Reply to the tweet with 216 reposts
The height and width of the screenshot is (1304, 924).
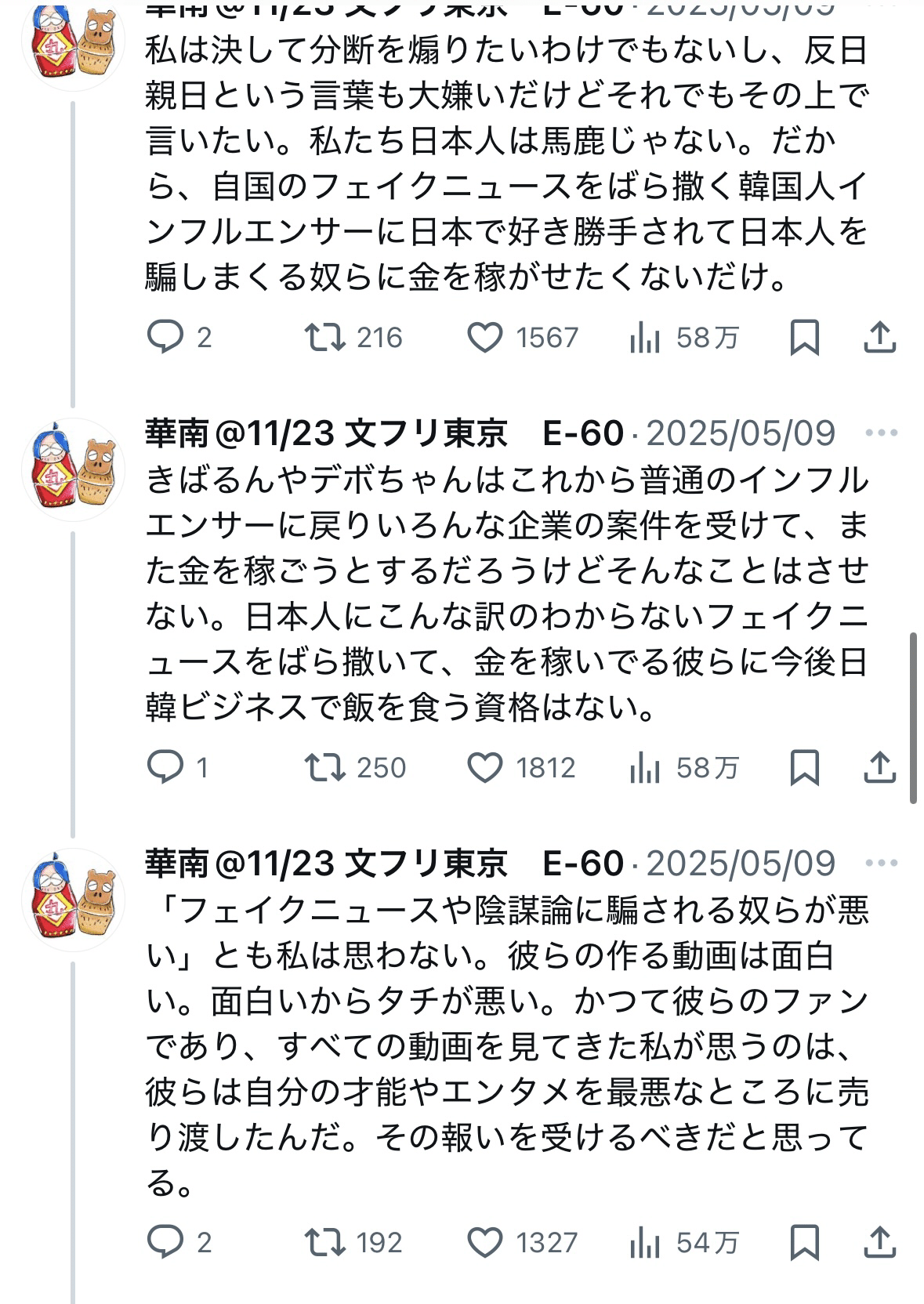165,338
